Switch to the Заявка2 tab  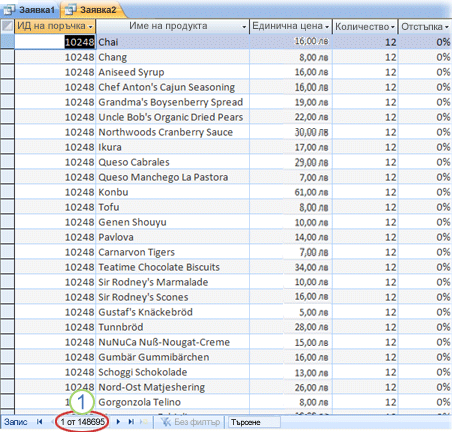tap(93, 10)
